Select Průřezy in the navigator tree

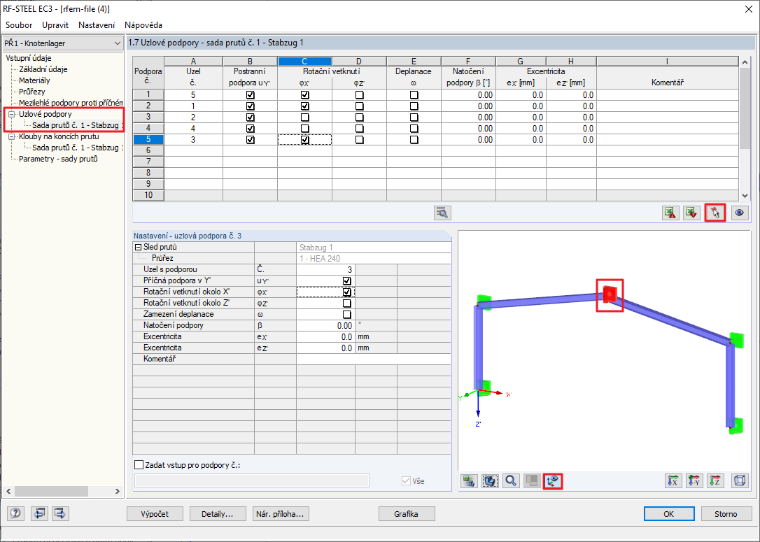32,92
